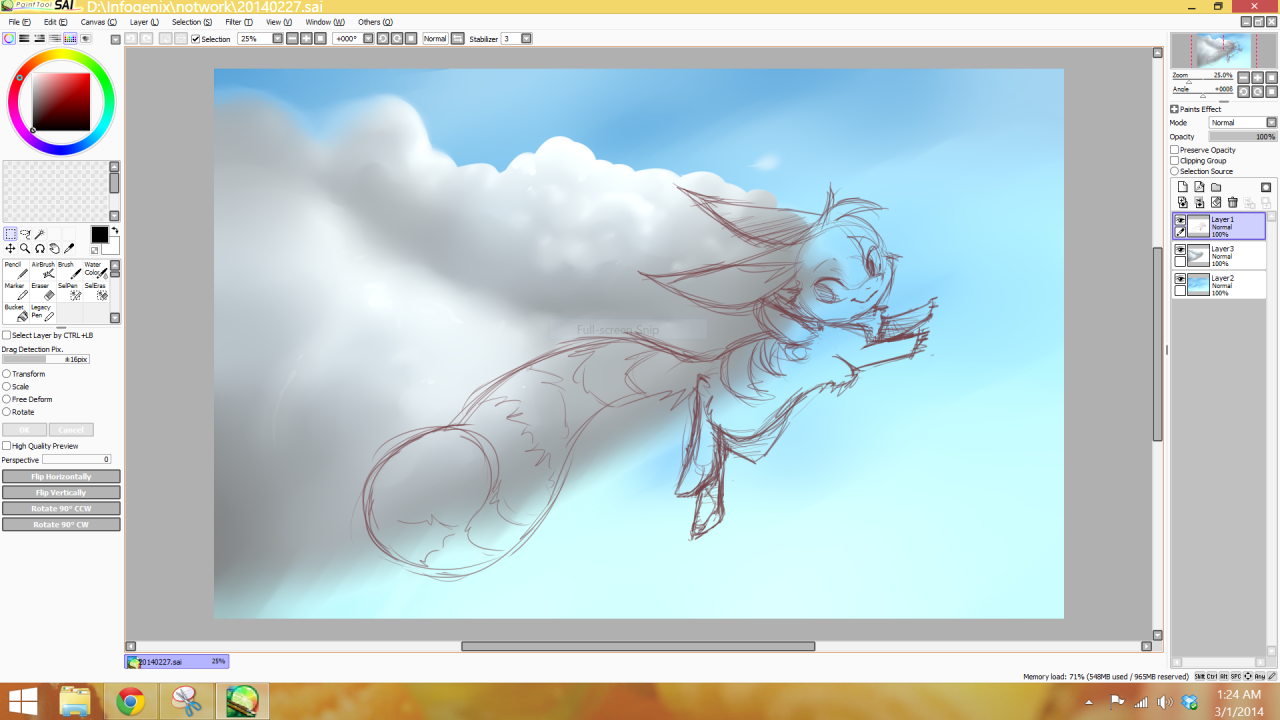Screen dimensions: 1280x720
Task: Click the Normal view mode button
Action: [x=435, y=39]
